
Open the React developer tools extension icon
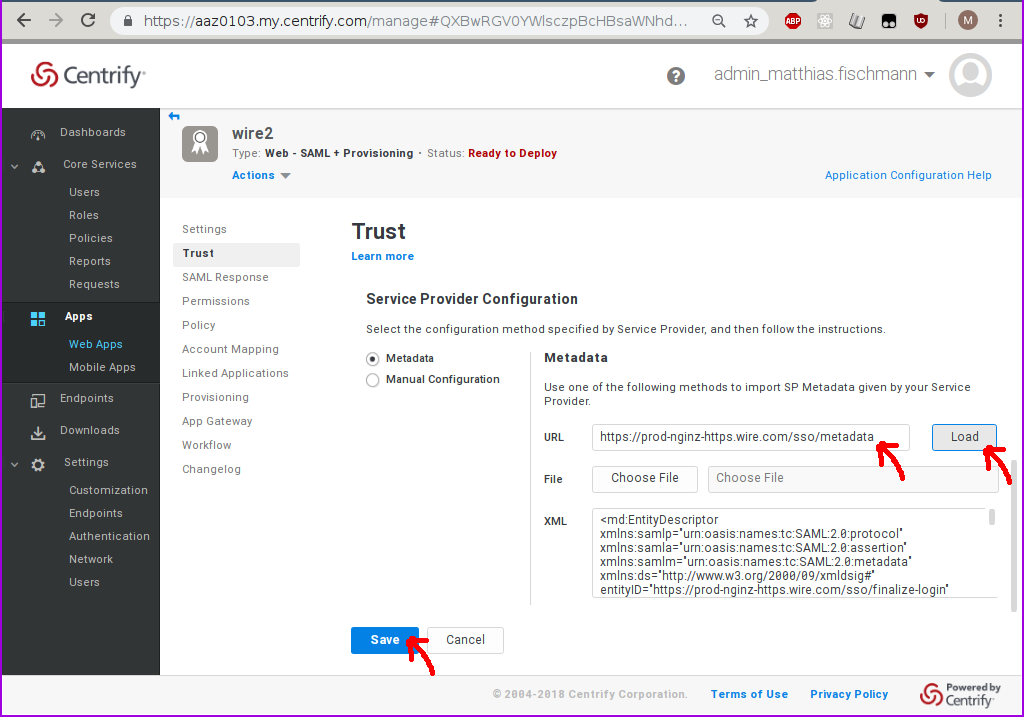point(825,21)
